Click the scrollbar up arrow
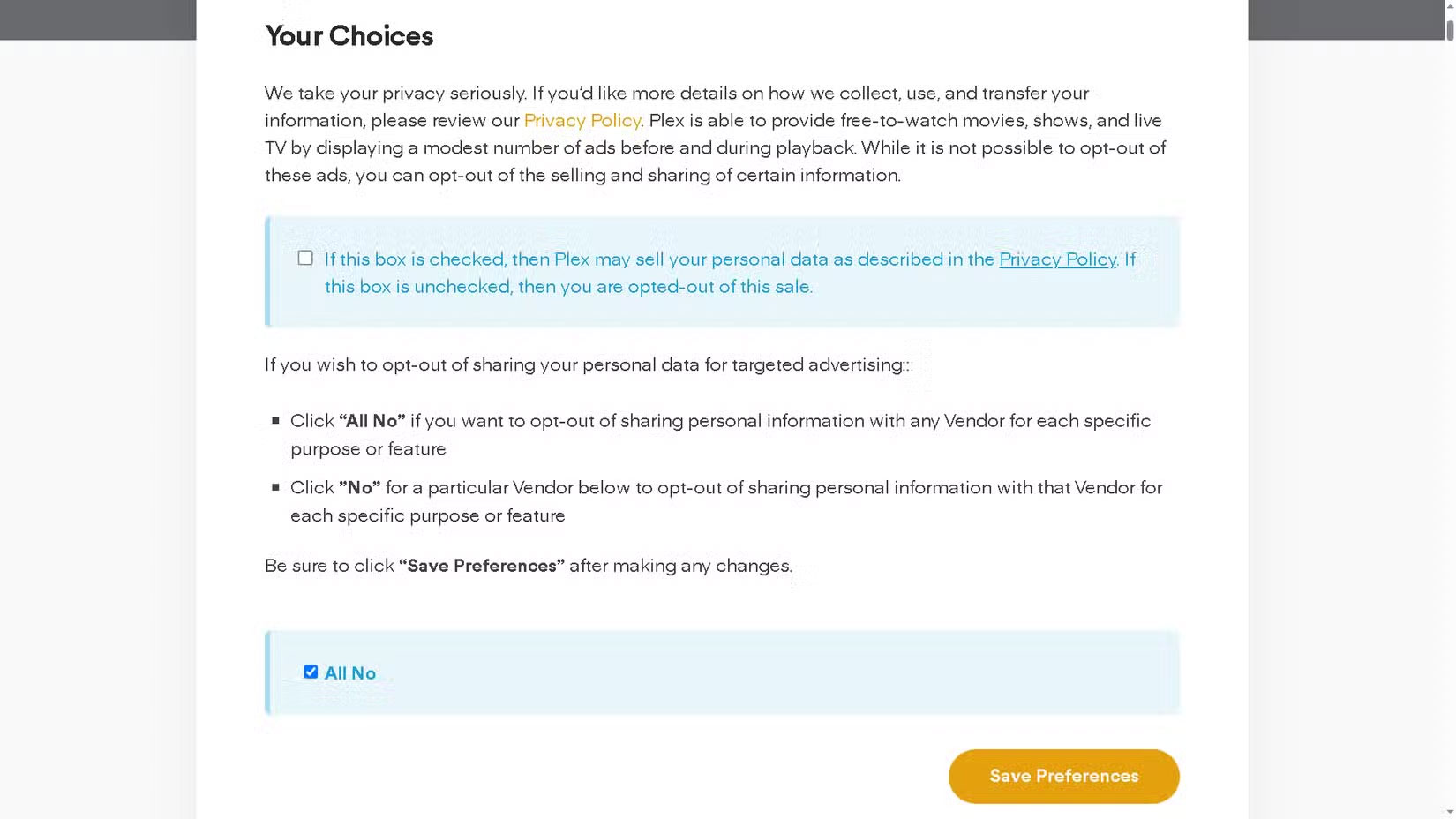 [1450, 6]
